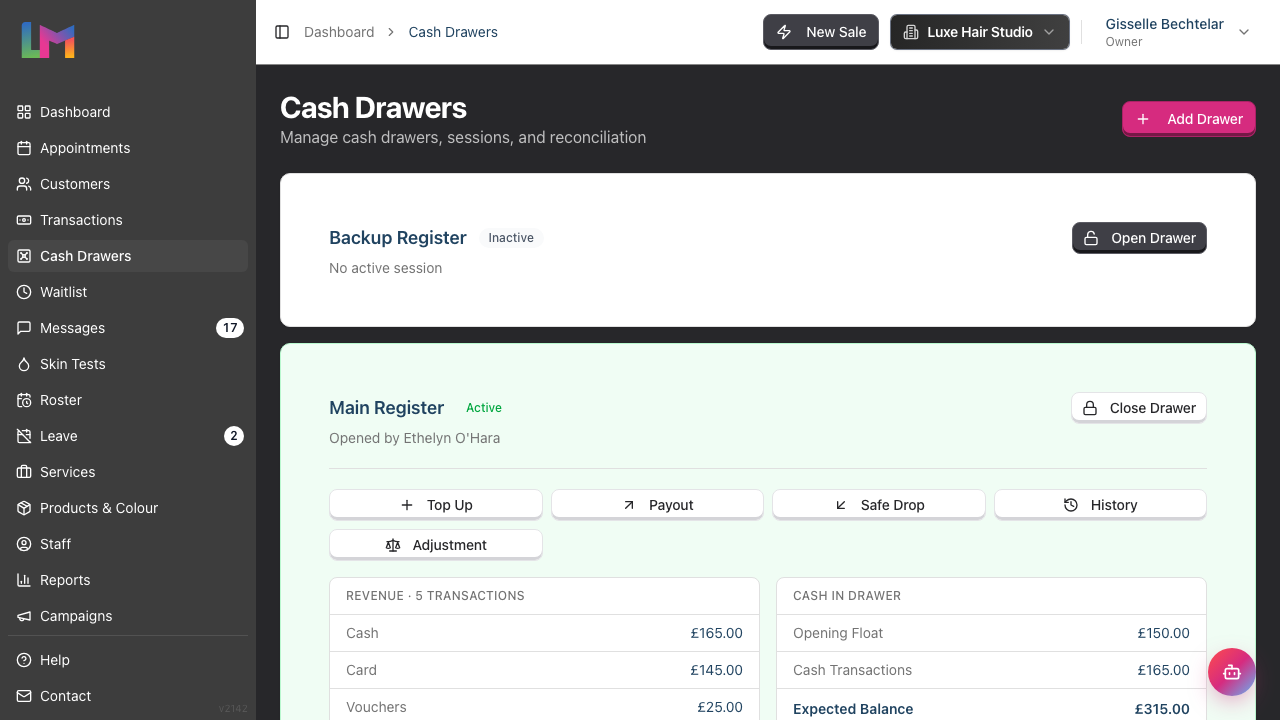Expand the Gisselle Bechtelar user menu
Image resolution: width=1280 pixels, height=720 pixels.
click(x=1177, y=32)
